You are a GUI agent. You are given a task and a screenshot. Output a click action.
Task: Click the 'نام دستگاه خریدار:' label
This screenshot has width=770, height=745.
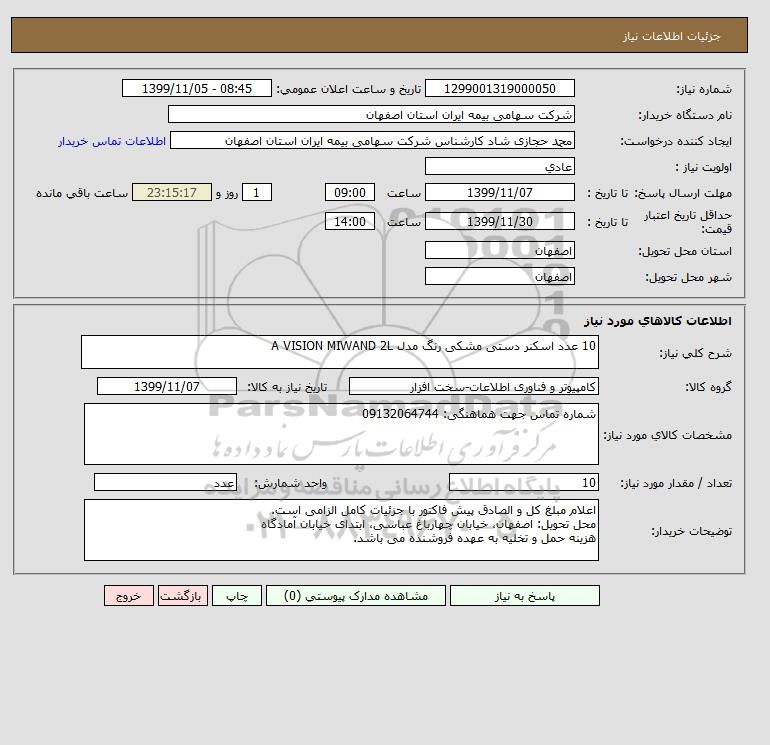(685, 115)
